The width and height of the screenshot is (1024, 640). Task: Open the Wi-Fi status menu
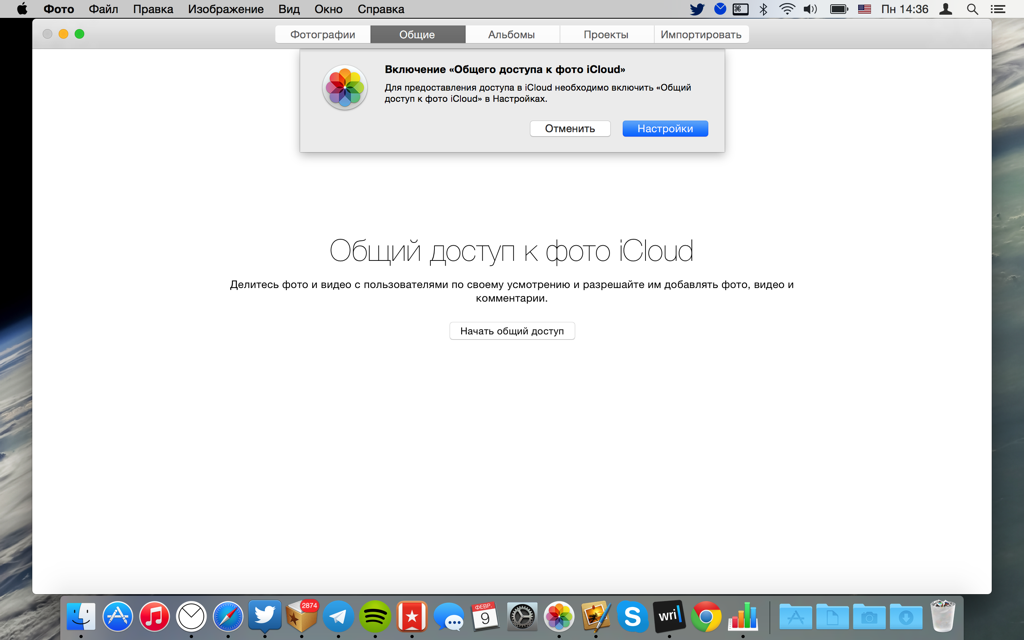click(x=787, y=9)
